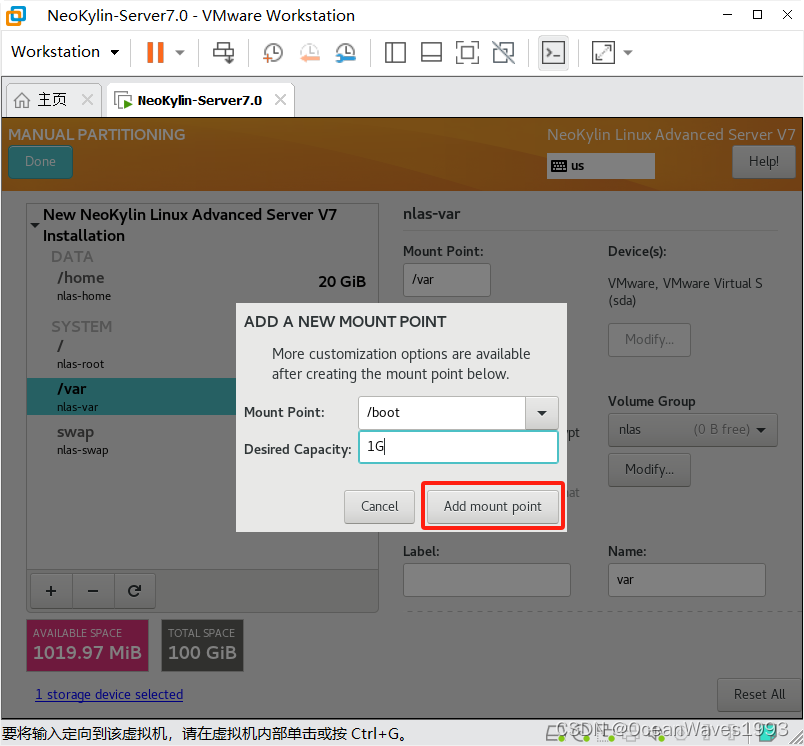This screenshot has width=804, height=746.
Task: Open the console view icon
Action: click(553, 52)
